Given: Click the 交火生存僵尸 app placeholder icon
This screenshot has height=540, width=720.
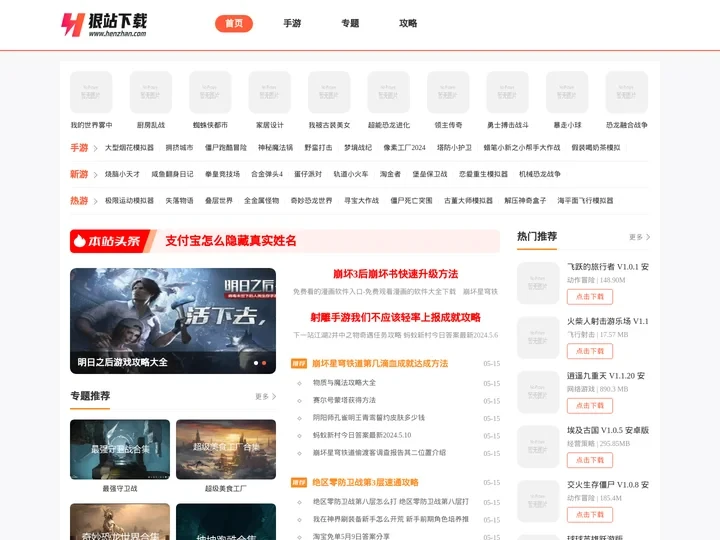Looking at the screenshot, I should point(538,501).
